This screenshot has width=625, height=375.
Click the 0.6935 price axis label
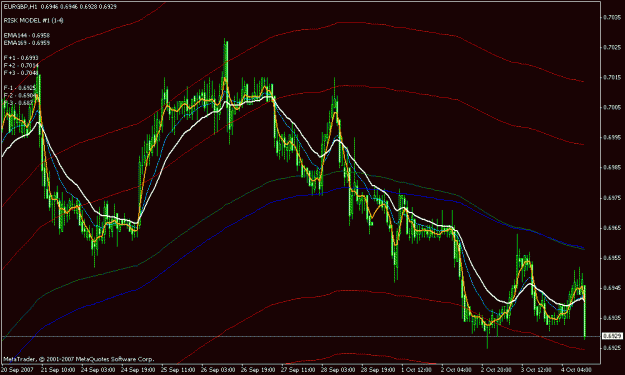click(x=611, y=318)
